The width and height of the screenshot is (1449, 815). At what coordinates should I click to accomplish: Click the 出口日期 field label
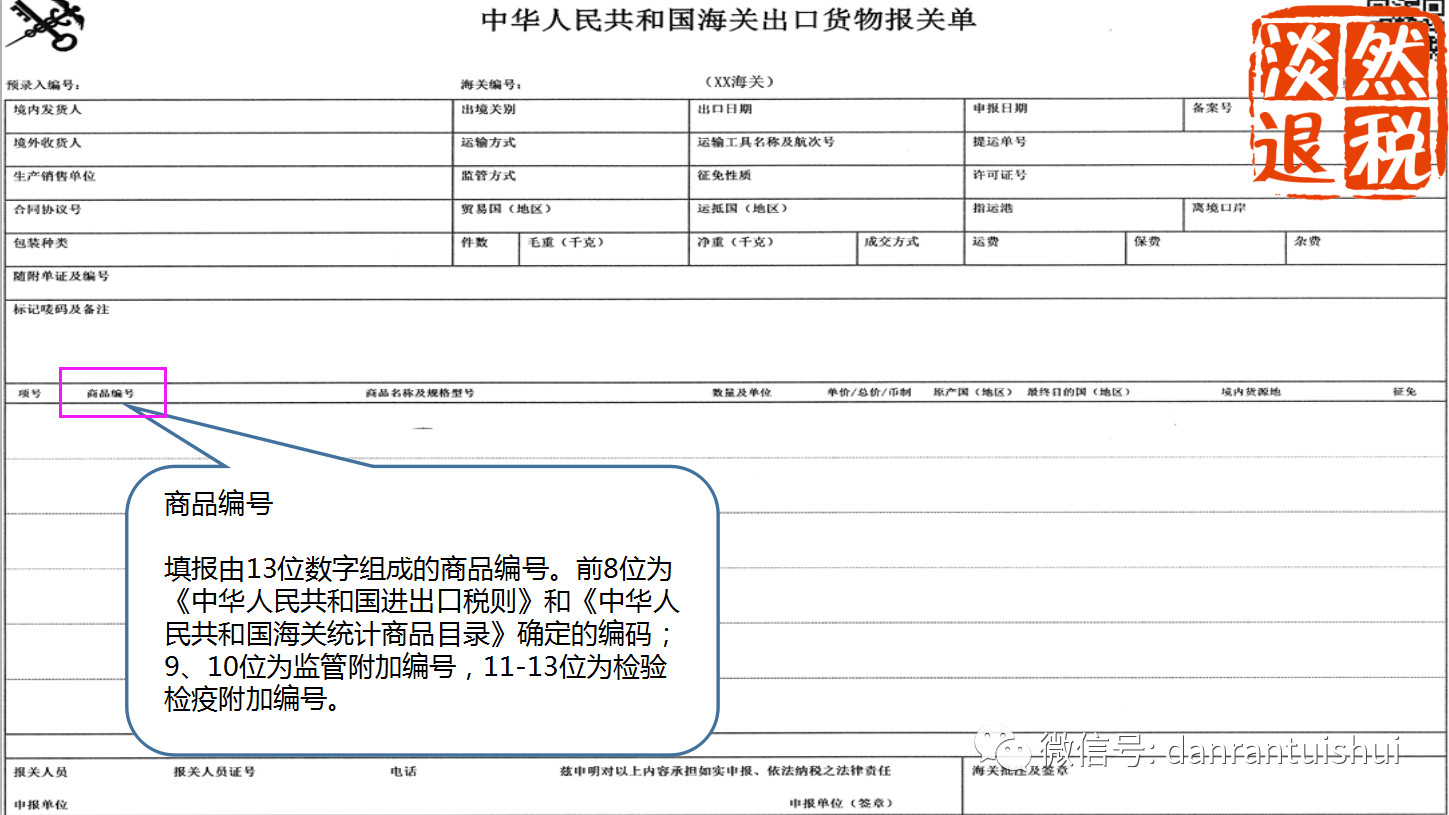[725, 108]
